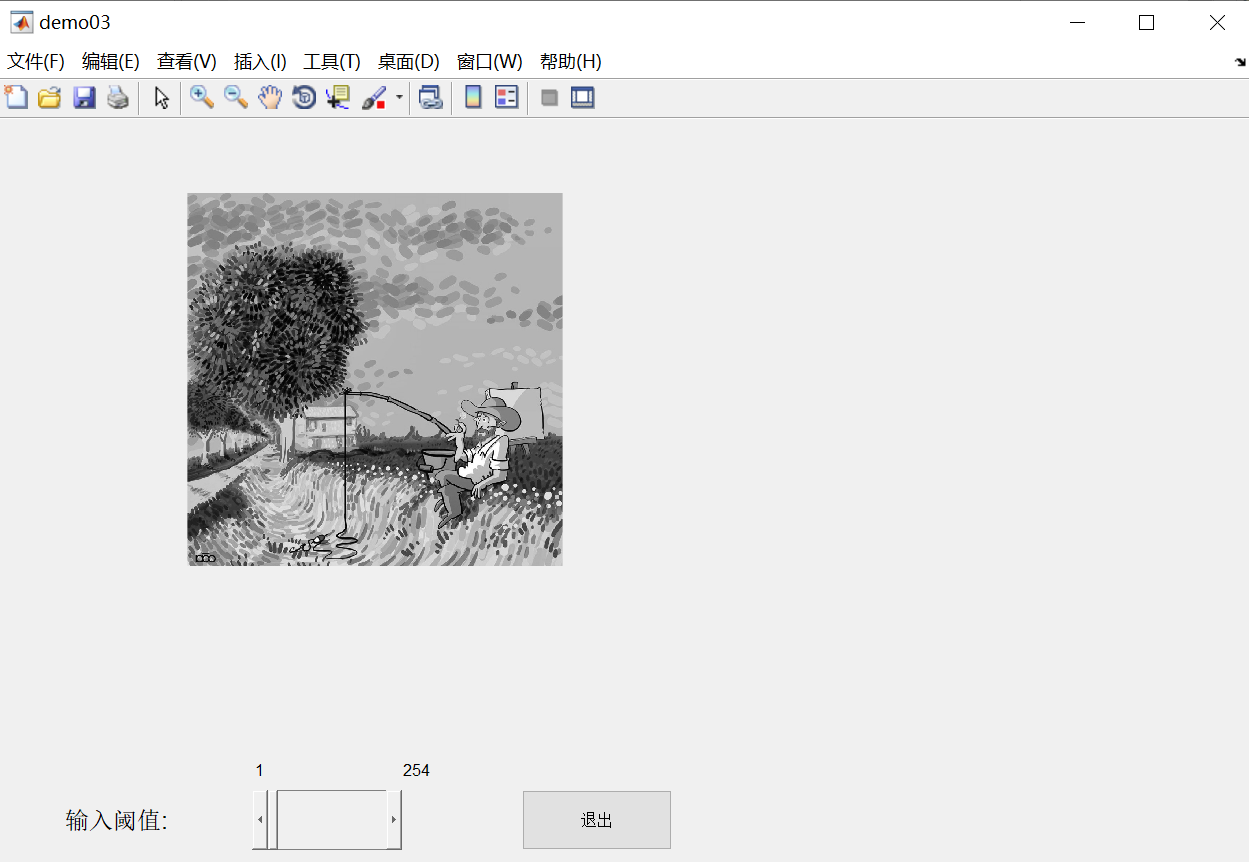Image resolution: width=1249 pixels, height=862 pixels.
Task: Open the 插入(I) menu
Action: 260,61
